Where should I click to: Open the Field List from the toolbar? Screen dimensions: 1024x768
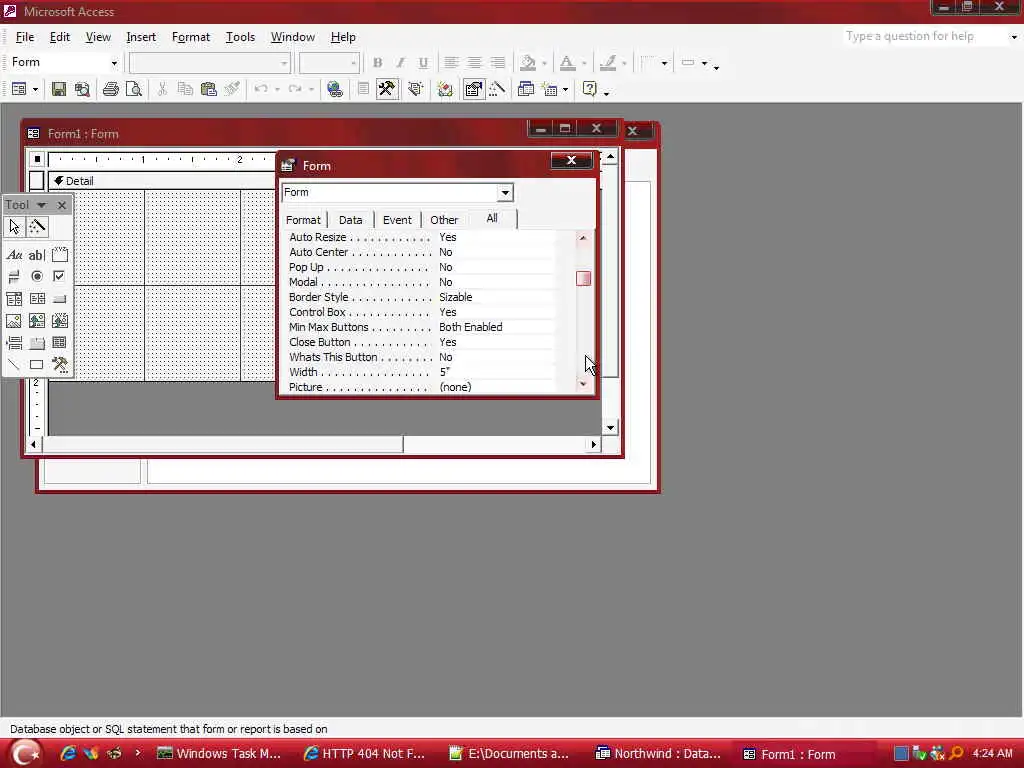[x=364, y=89]
